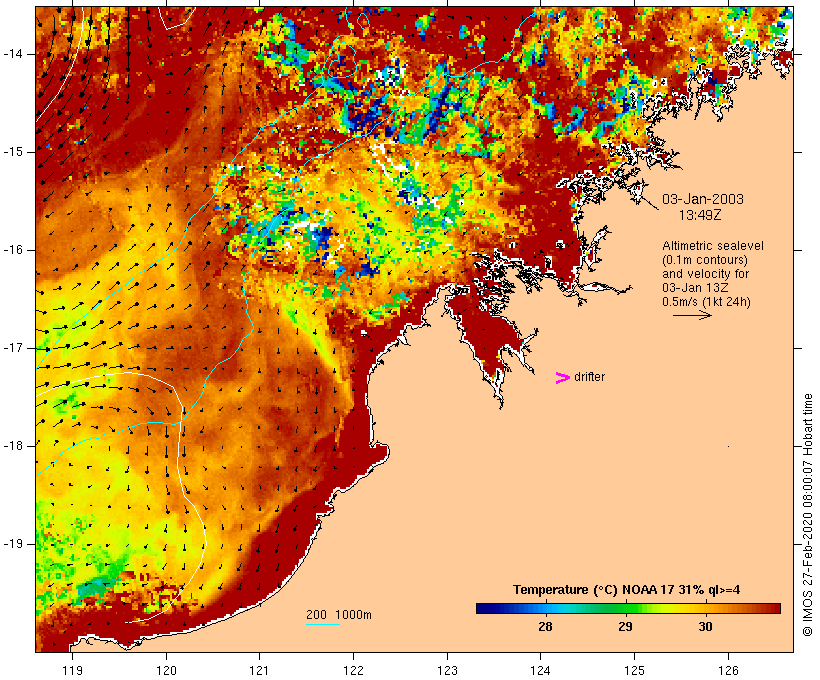
Task: Click the -16 latitude axis label
Action: [x=12, y=250]
